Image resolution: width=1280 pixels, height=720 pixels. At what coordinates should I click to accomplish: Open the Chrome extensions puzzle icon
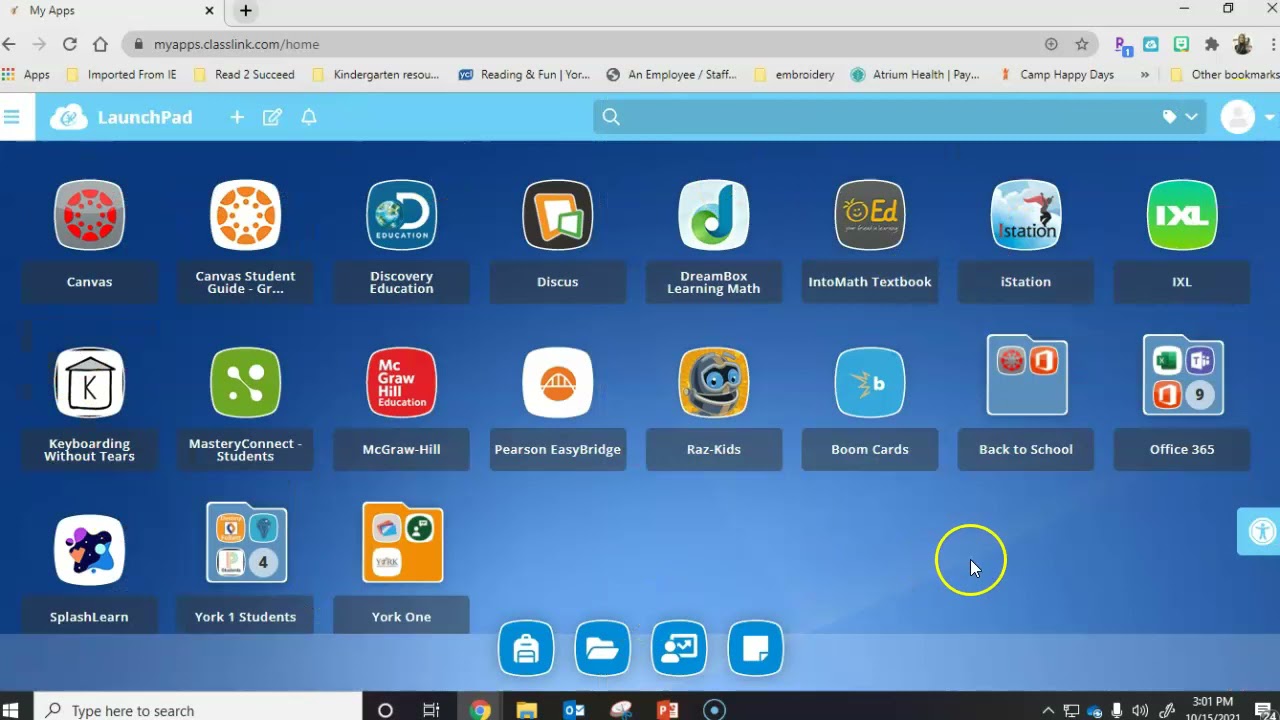point(1212,44)
